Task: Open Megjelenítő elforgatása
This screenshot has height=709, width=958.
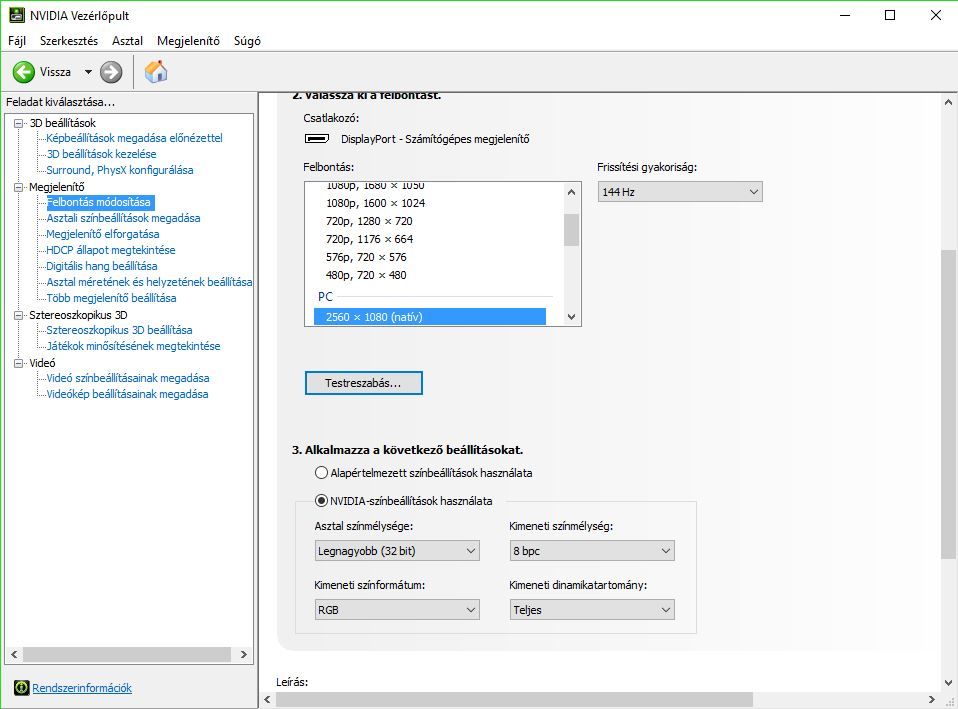Action: point(103,234)
